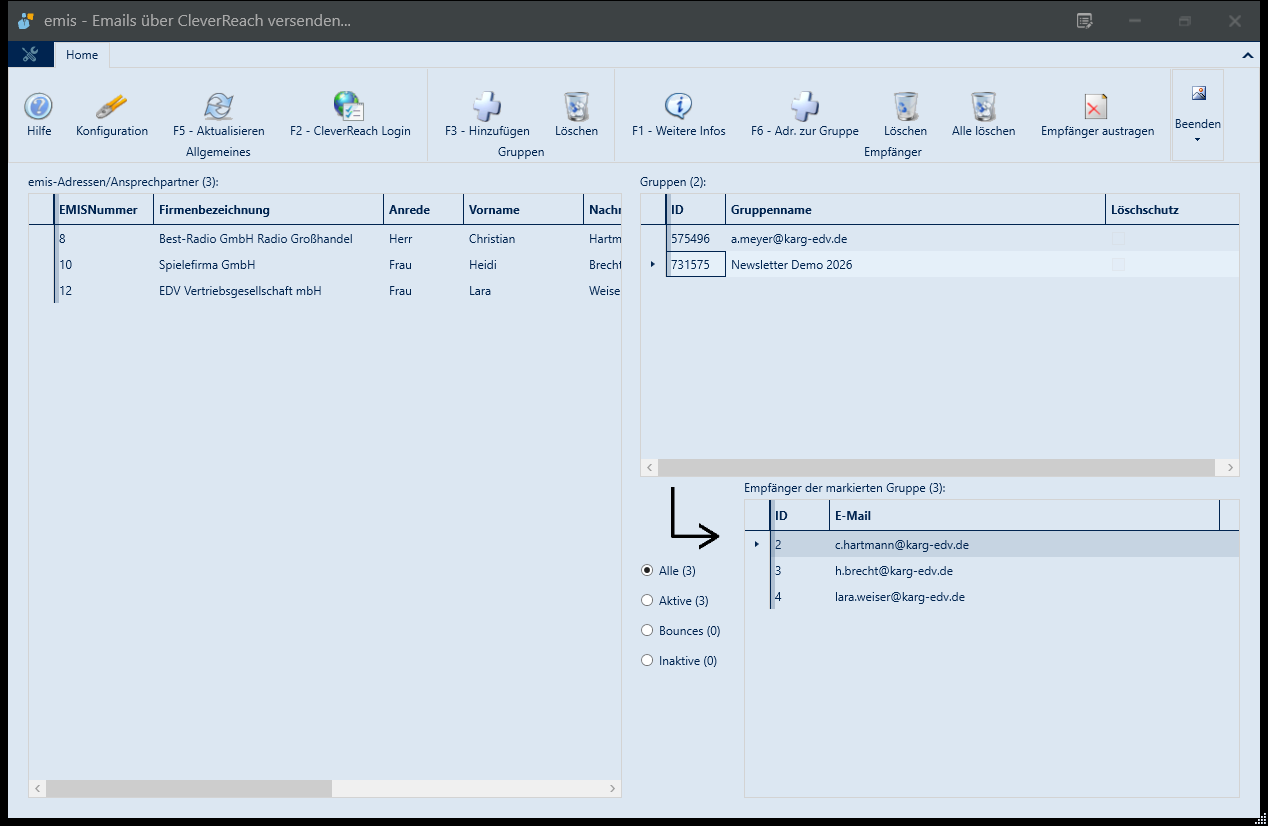Image resolution: width=1268 pixels, height=826 pixels.
Task: Sort by Gruppenname column header
Action: [x=915, y=210]
